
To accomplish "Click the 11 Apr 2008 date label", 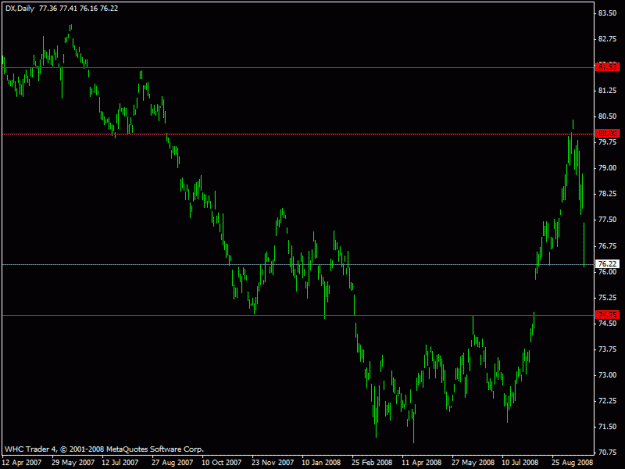I will pos(422,463).
